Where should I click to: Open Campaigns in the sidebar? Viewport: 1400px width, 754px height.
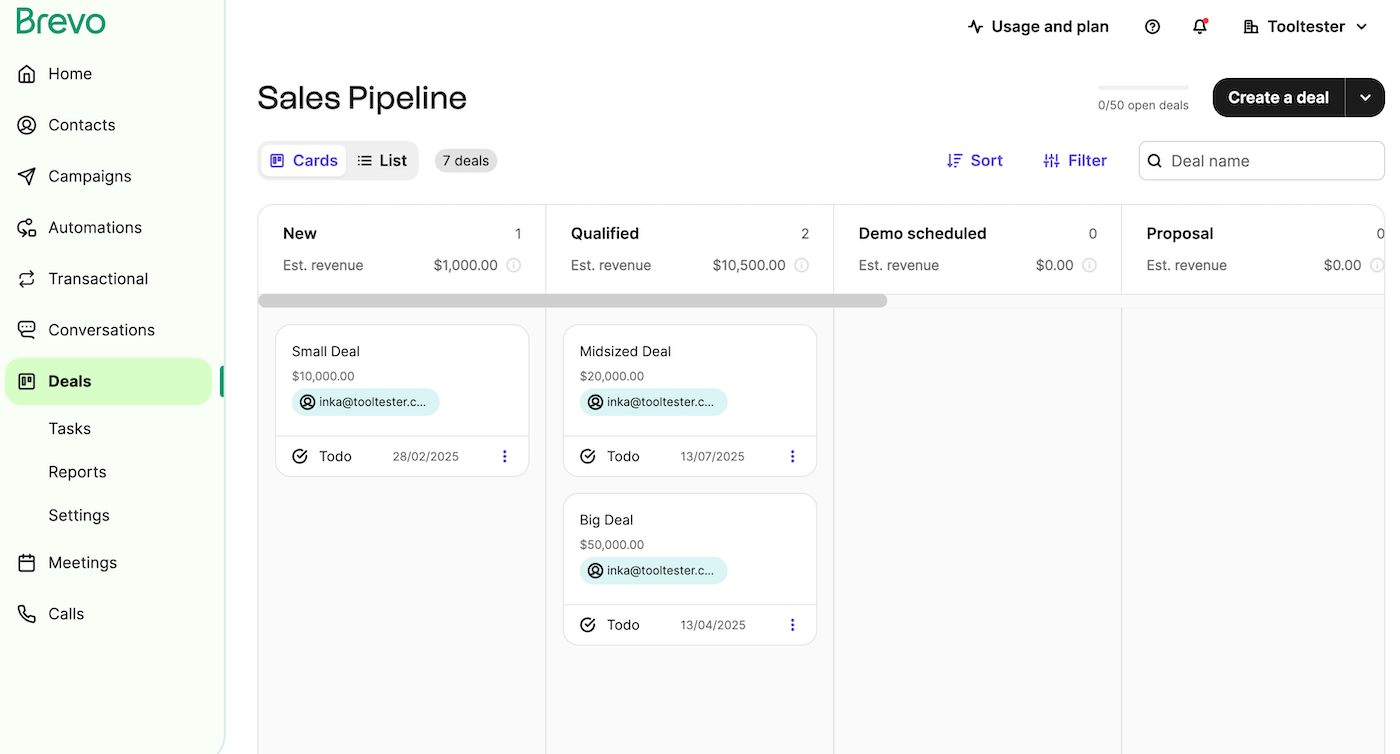point(89,176)
